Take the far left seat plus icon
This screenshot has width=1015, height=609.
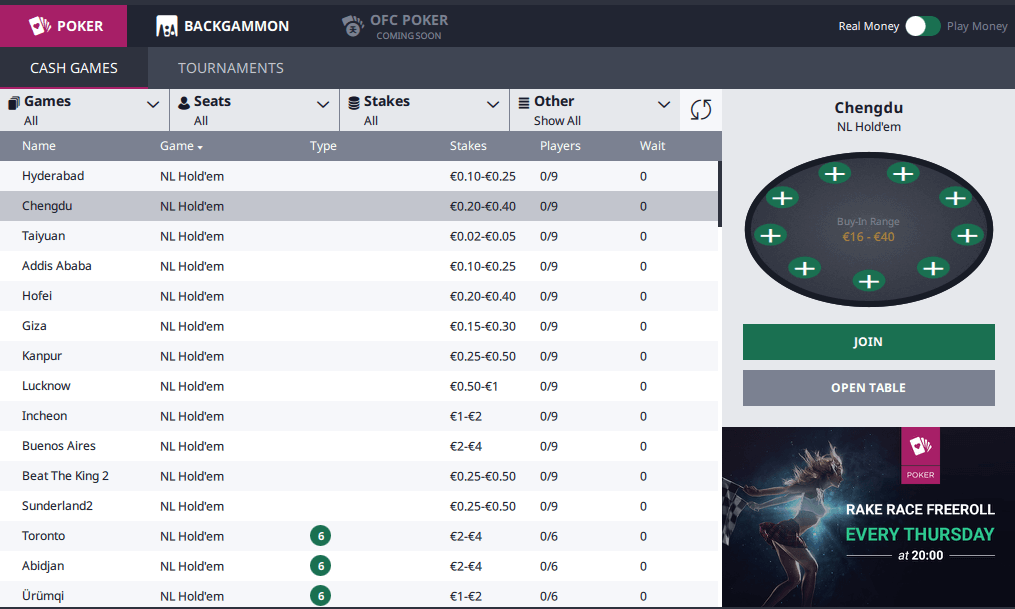770,235
